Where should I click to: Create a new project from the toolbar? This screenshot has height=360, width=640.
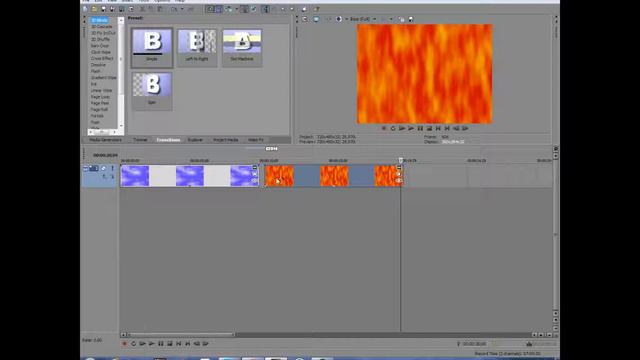coord(85,9)
